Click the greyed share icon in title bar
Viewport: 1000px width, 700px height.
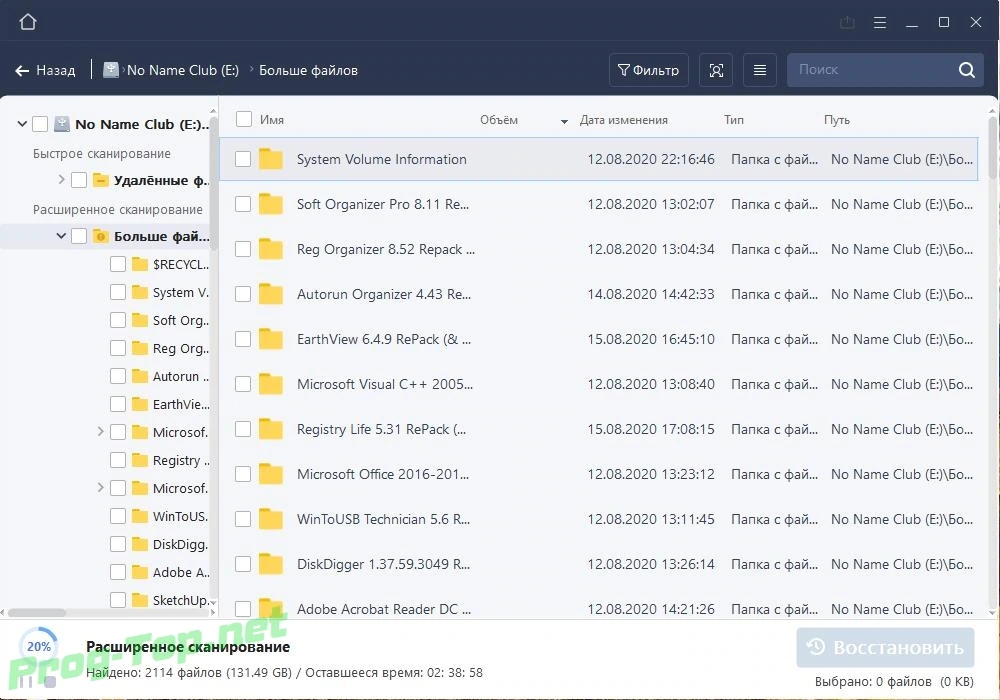point(847,23)
